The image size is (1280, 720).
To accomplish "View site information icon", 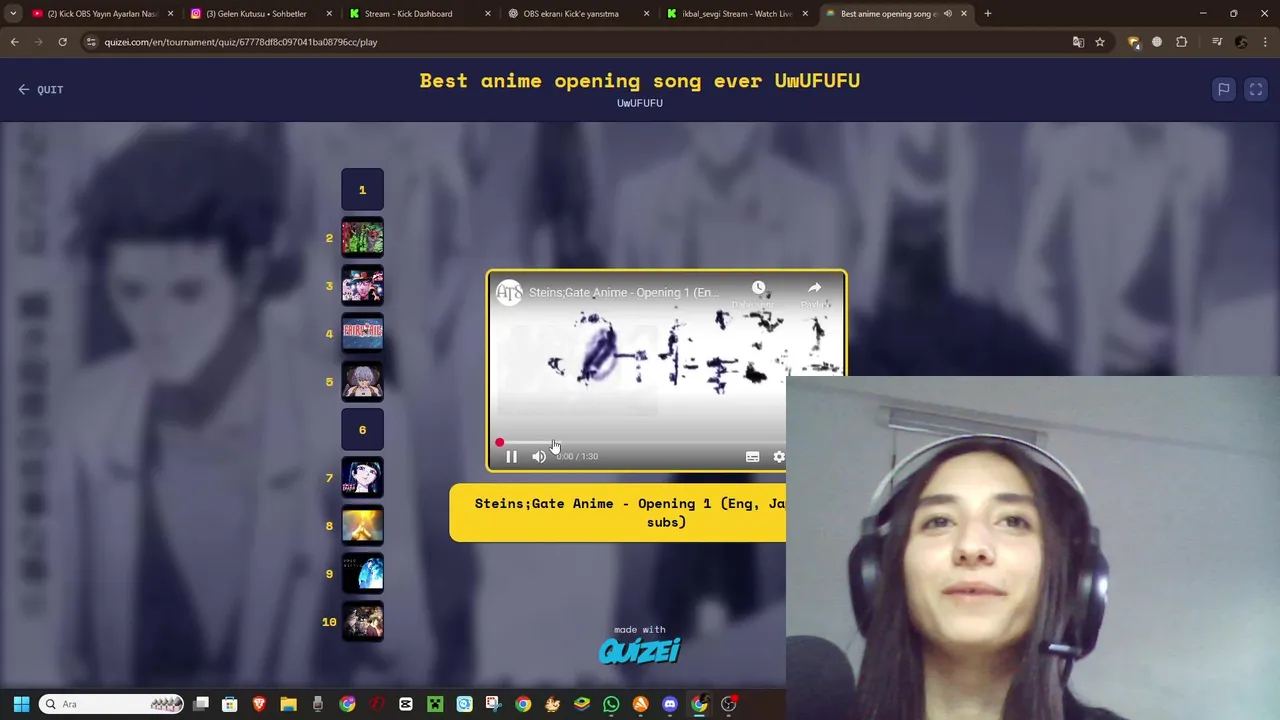I will tap(91, 42).
